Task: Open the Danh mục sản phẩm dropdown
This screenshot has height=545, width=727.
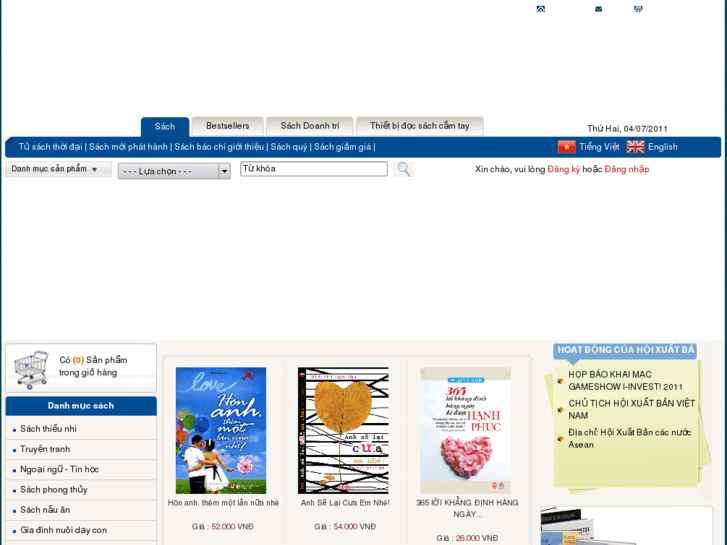Action: coord(58,169)
